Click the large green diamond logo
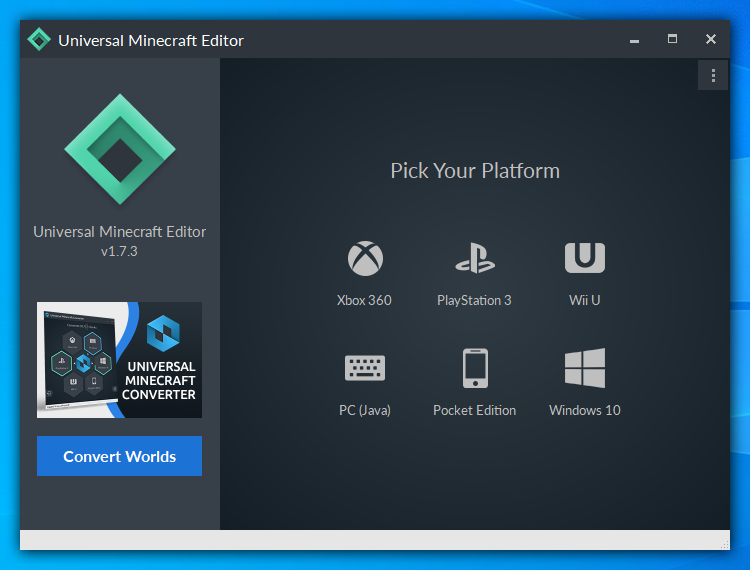This screenshot has height=570, width=750. click(119, 150)
